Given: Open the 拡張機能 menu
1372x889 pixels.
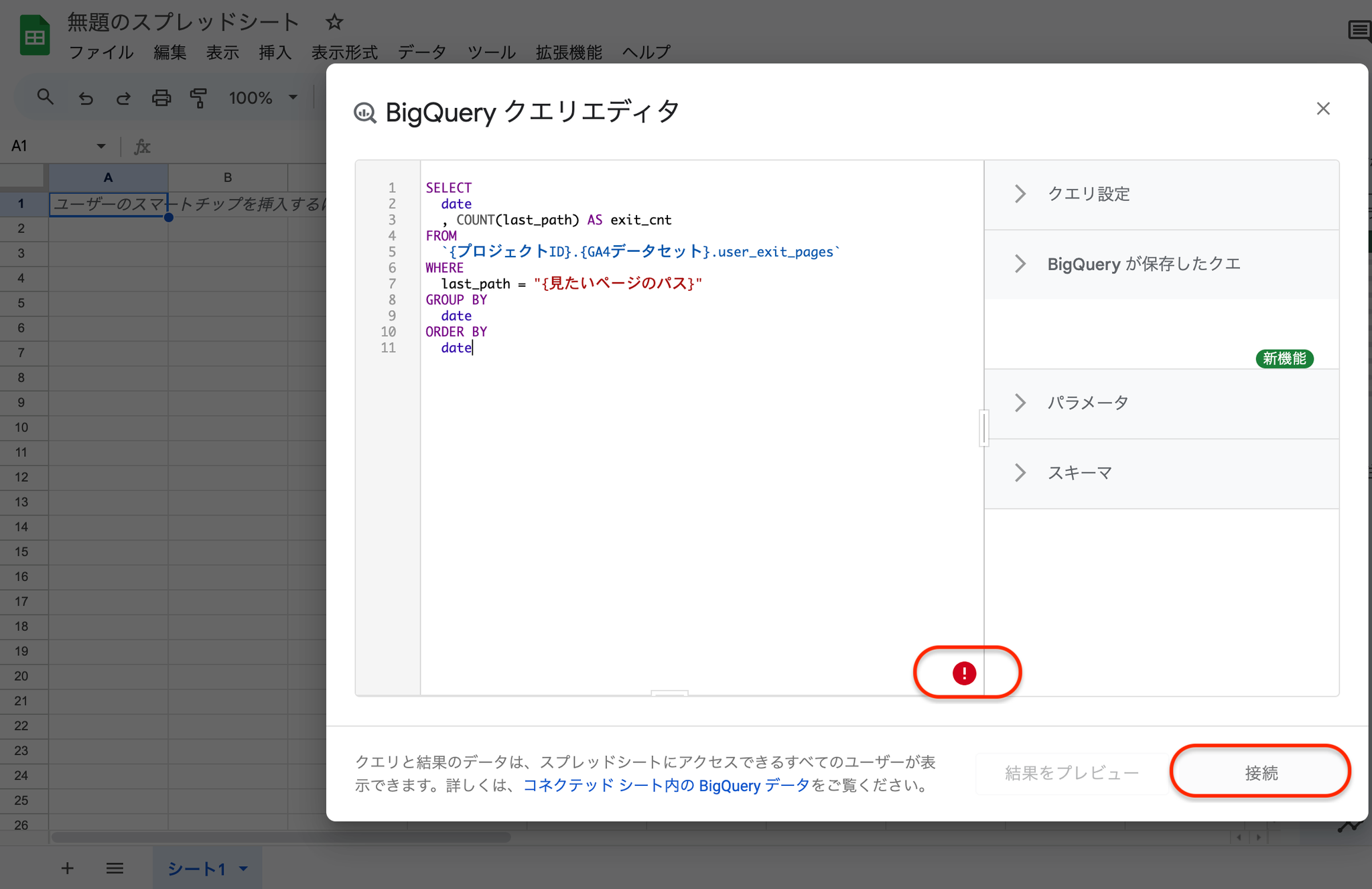Looking at the screenshot, I should [569, 52].
